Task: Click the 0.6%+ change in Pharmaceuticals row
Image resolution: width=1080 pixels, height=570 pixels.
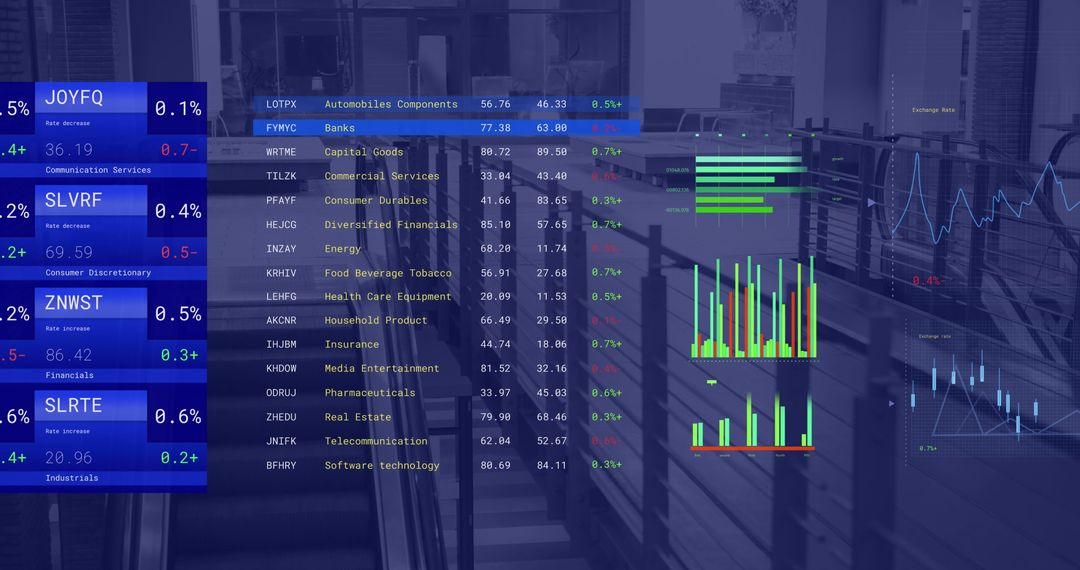Action: (607, 392)
